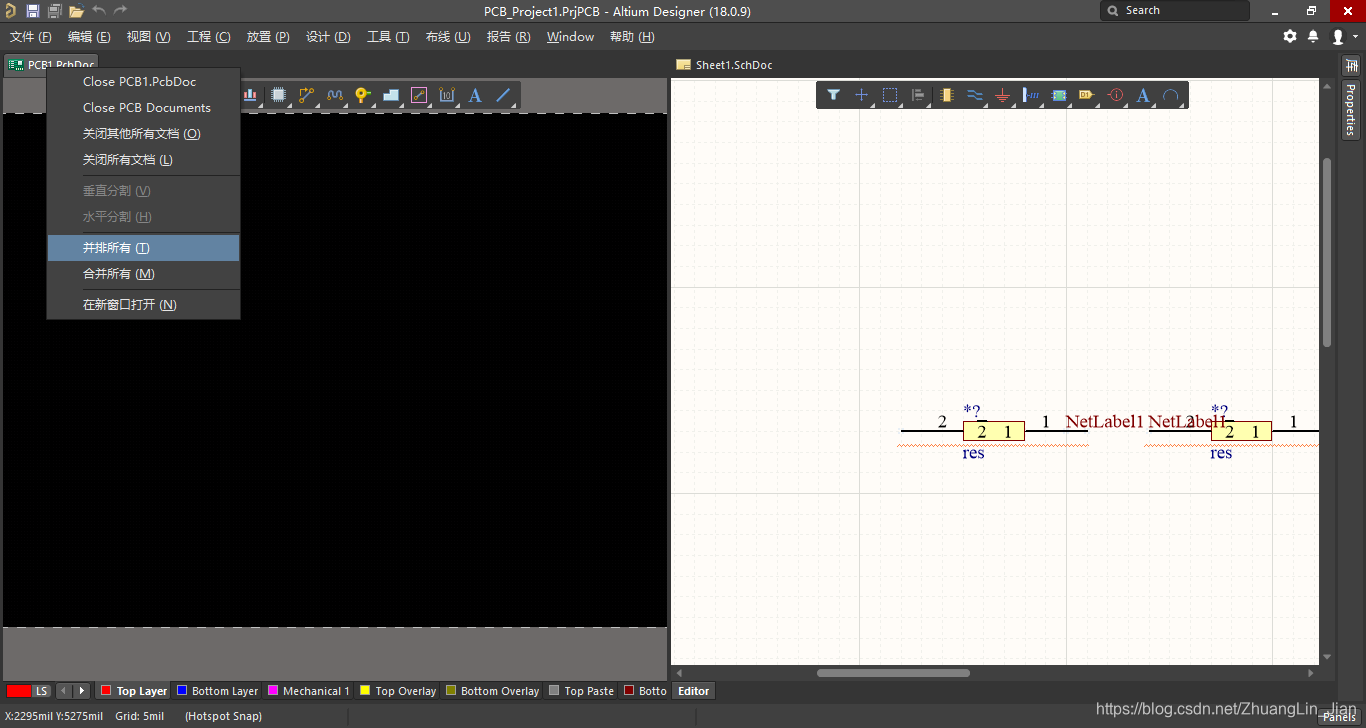This screenshot has height=728, width=1366.
Task: Click the Place Port D1 icon
Action: click(1086, 95)
